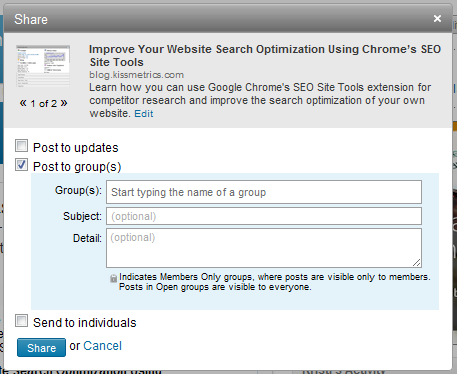Click the 'Post to updates' label

point(76,148)
